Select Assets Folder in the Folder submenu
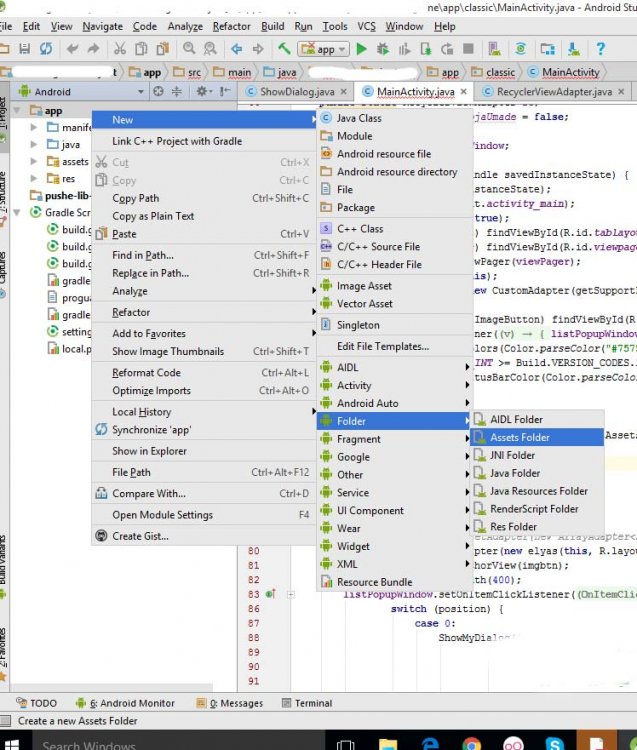The width and height of the screenshot is (637, 750). click(519, 437)
